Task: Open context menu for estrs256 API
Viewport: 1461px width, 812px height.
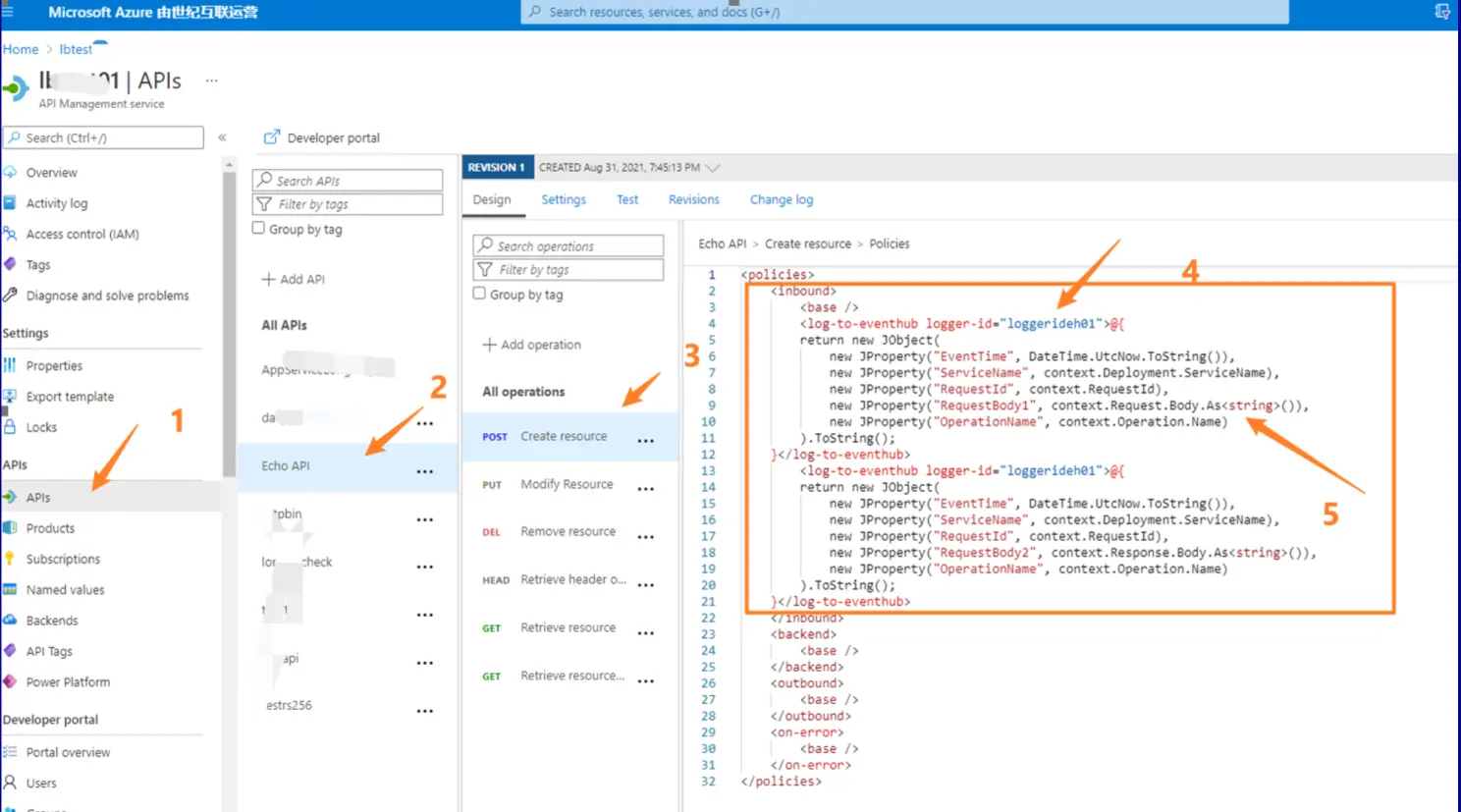Action: [425, 711]
